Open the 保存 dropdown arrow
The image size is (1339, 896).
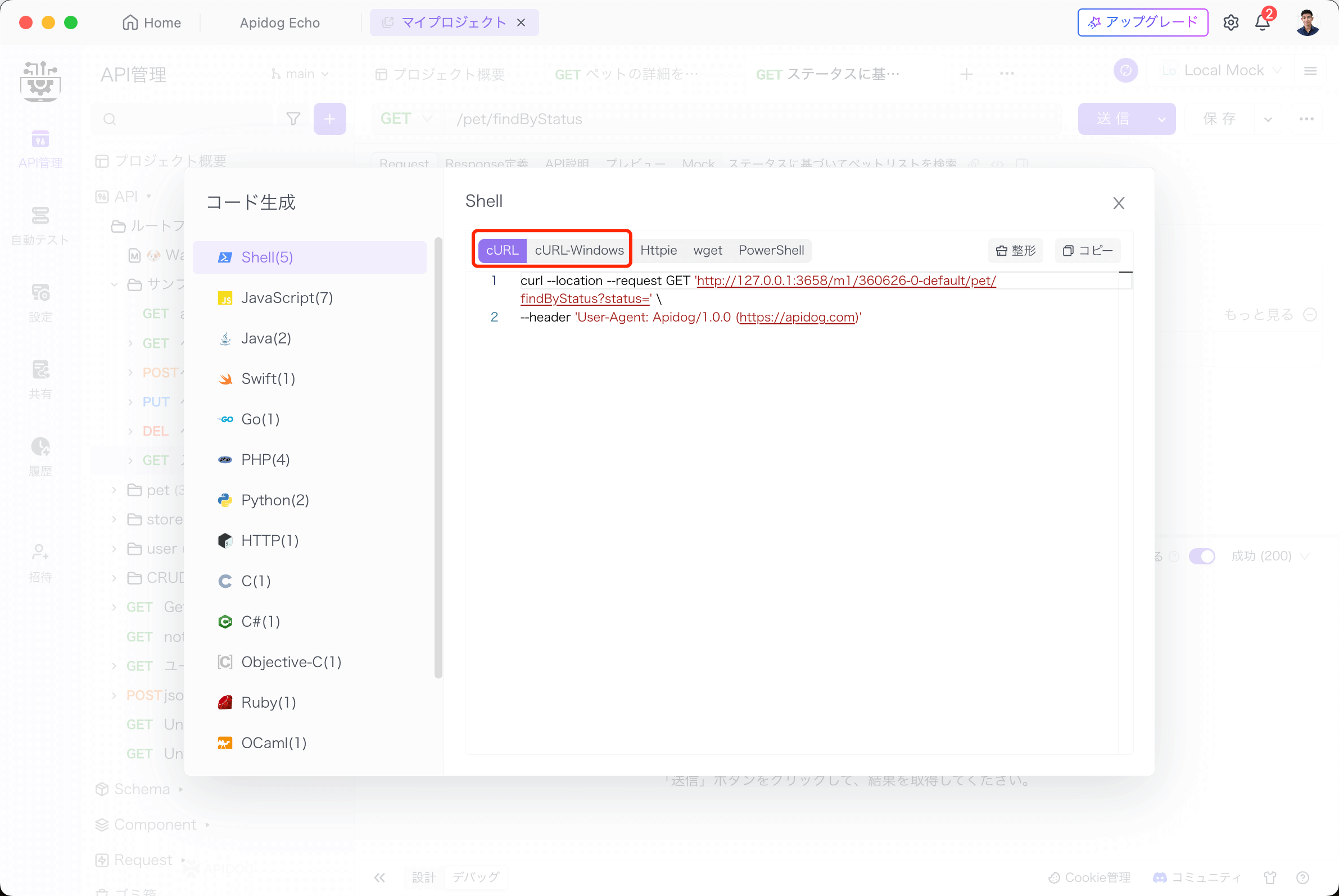1268,119
